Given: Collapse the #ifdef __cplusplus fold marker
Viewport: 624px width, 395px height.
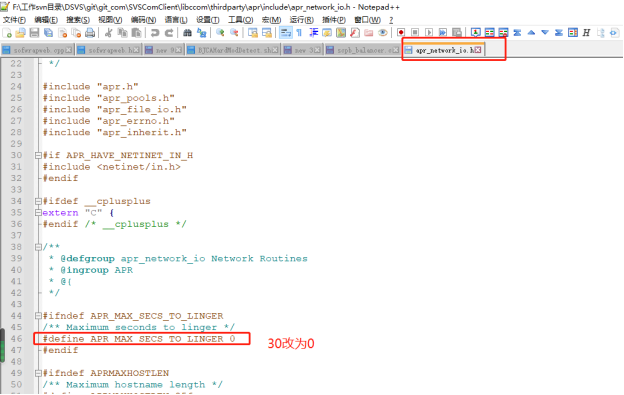Looking at the screenshot, I should [x=38, y=201].
